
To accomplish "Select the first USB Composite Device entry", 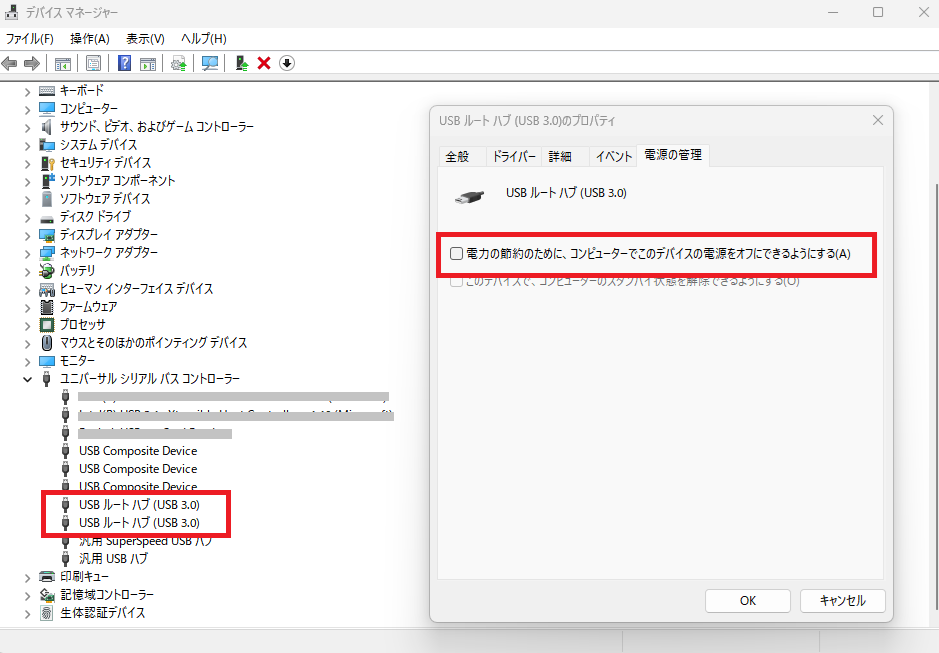I will 138,451.
